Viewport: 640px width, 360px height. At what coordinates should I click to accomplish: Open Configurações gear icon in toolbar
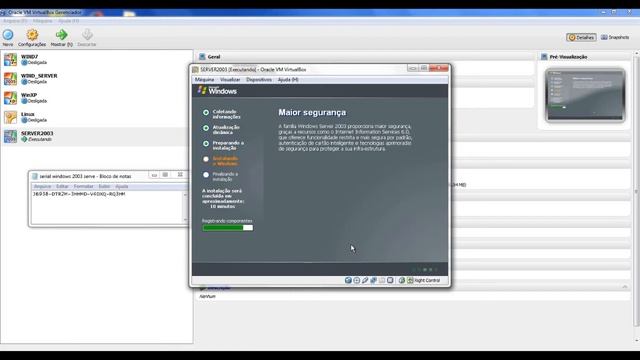(32, 35)
